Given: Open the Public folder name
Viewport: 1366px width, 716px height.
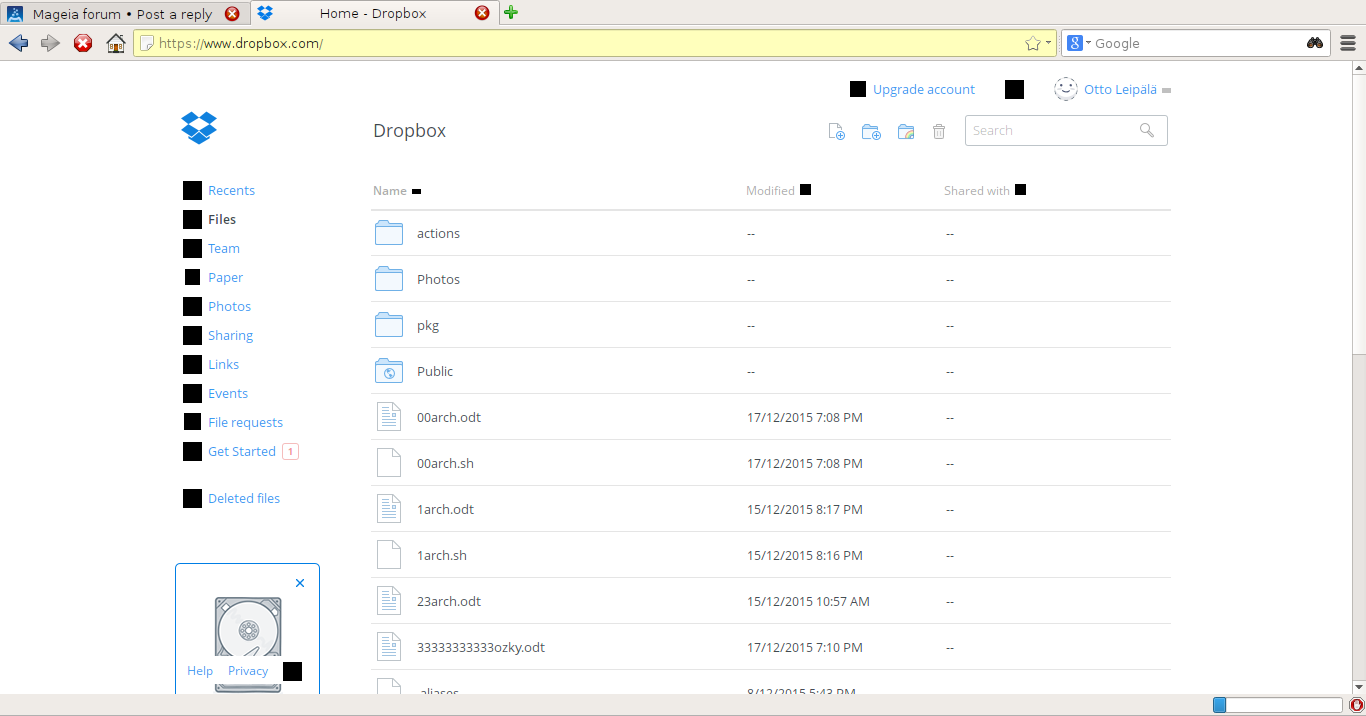Looking at the screenshot, I should click(x=435, y=371).
